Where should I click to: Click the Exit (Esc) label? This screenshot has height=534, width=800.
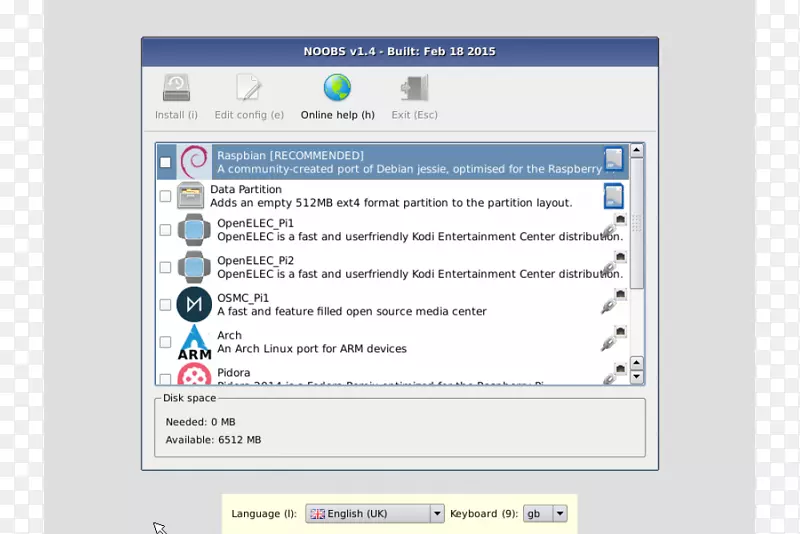tap(414, 115)
